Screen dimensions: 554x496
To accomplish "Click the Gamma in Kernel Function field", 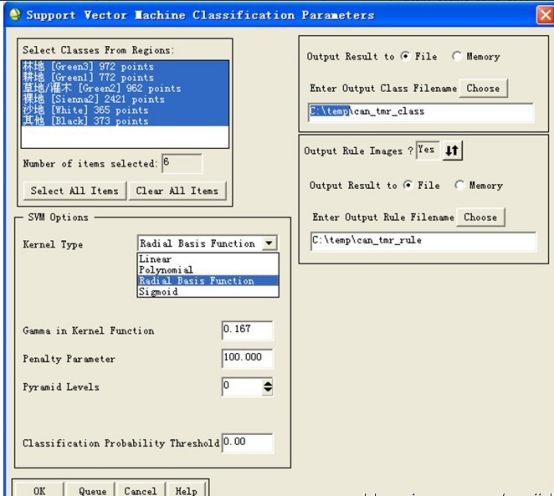I will pos(247,330).
